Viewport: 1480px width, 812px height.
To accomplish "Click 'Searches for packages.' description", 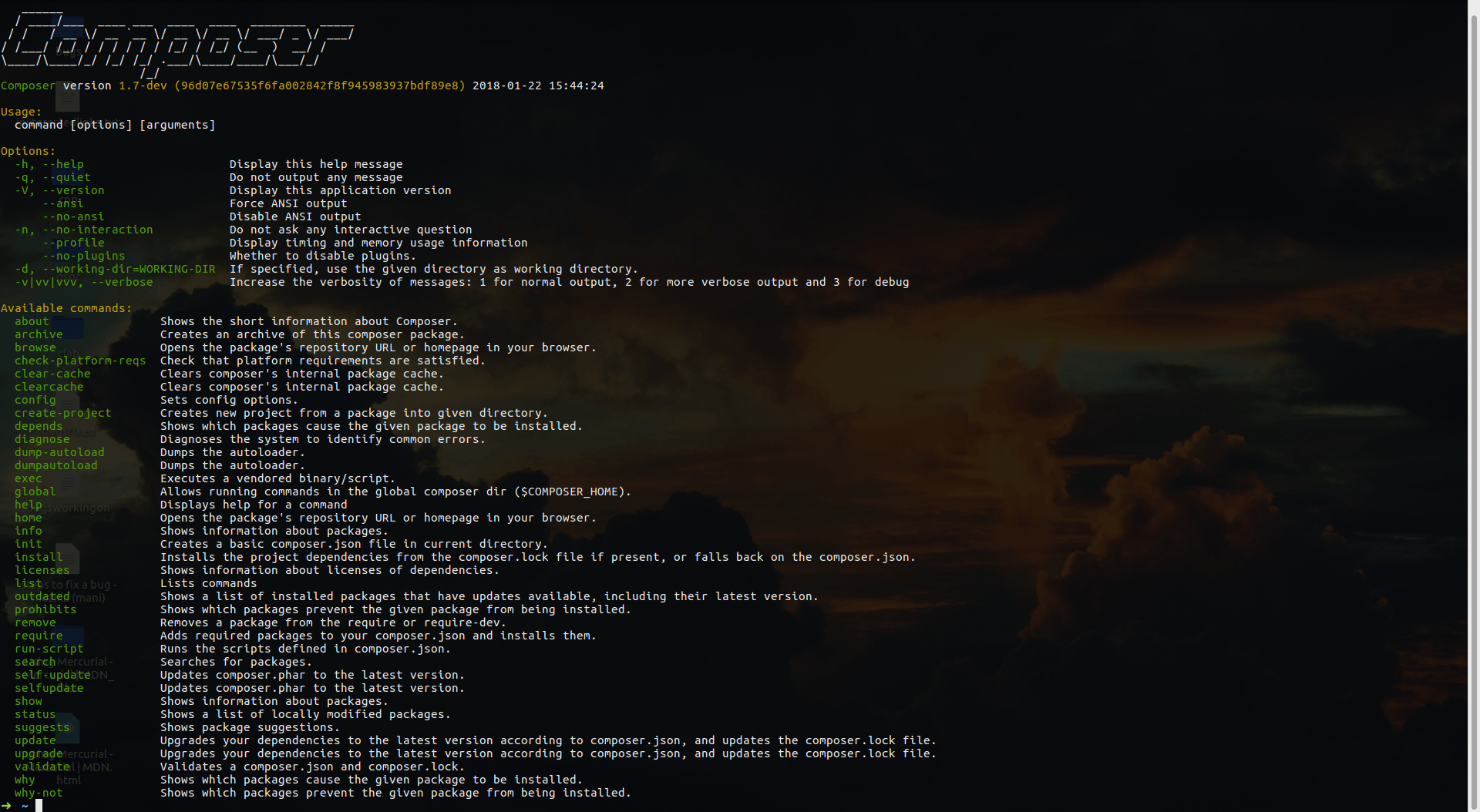I will tap(236, 662).
